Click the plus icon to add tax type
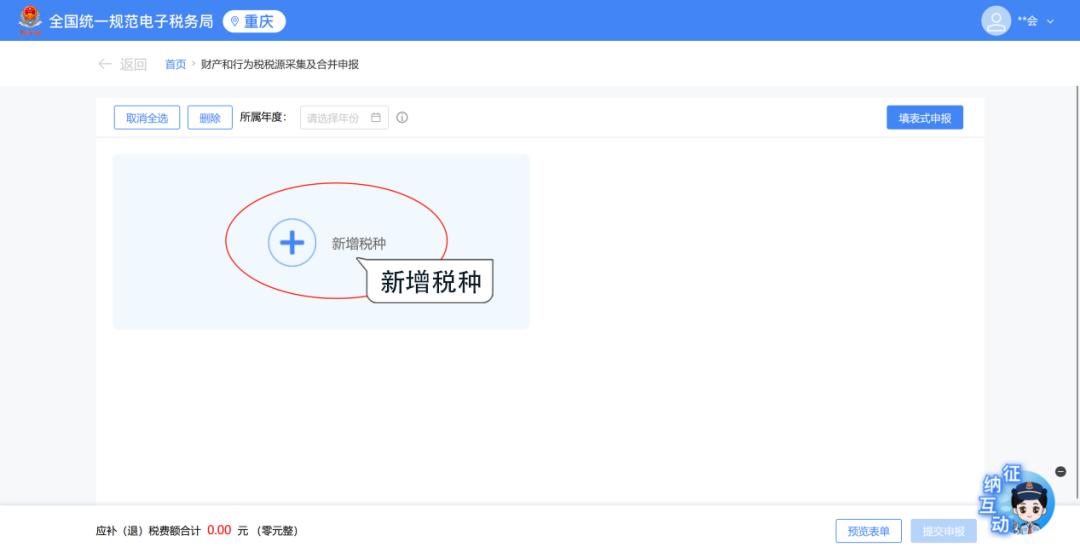This screenshot has width=1080, height=553. (292, 242)
